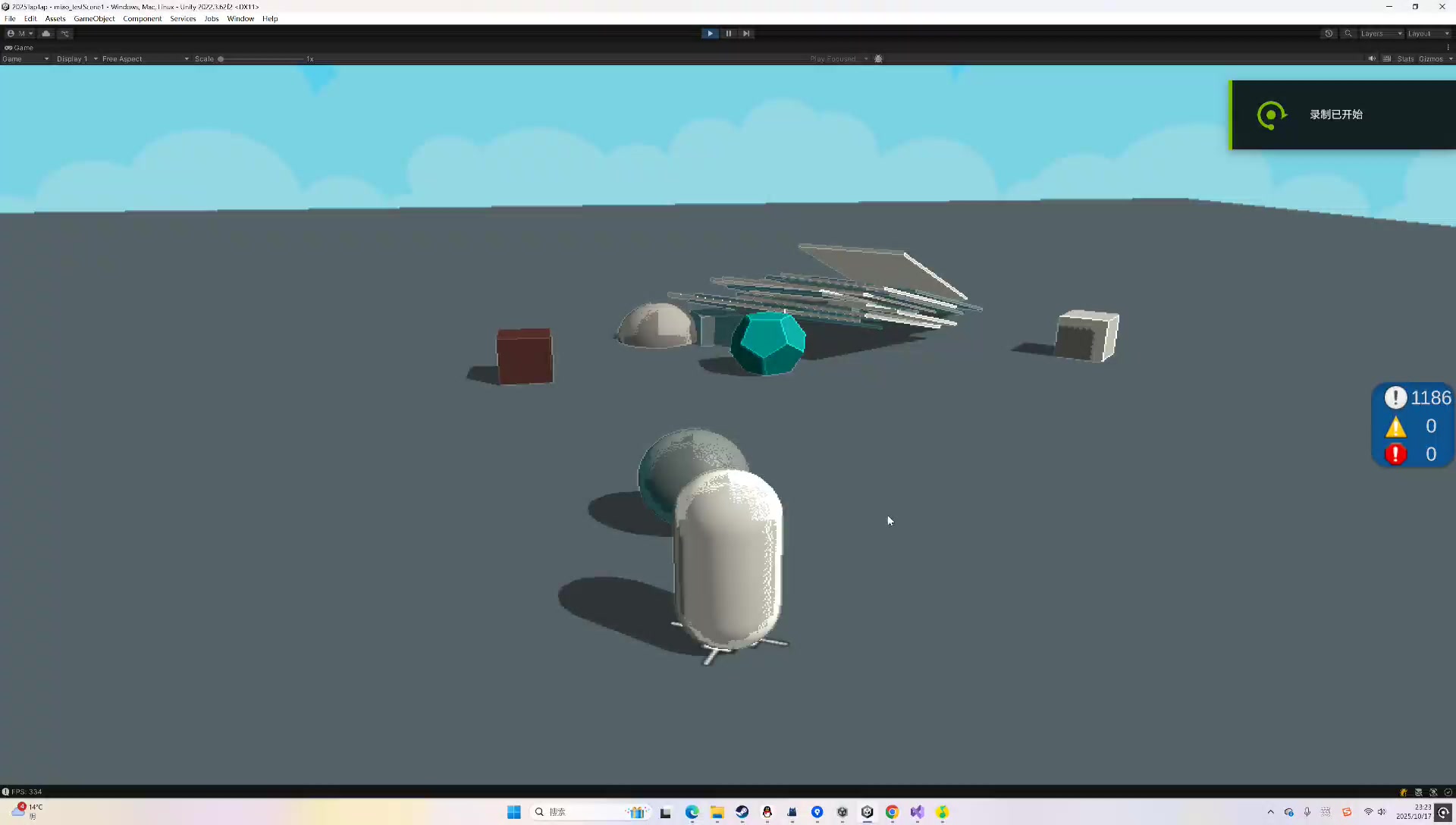Image resolution: width=1456 pixels, height=825 pixels.
Task: Toggle mute audio in Game view
Action: 1372,58
